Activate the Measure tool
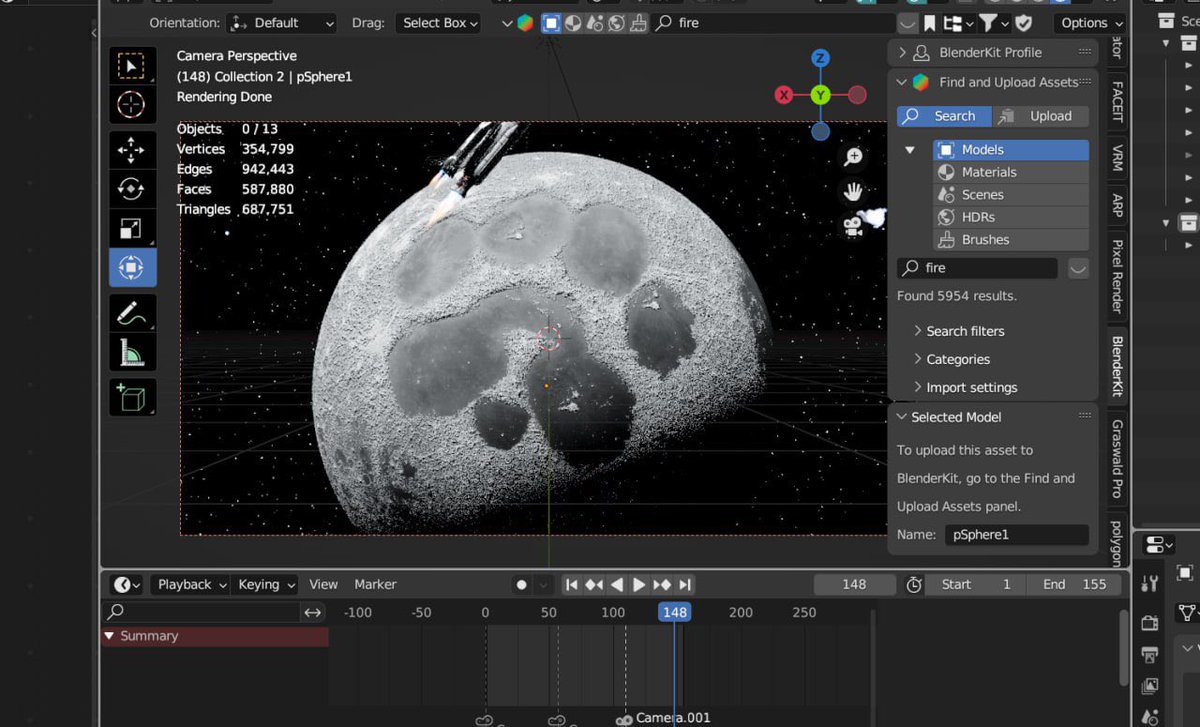The height and width of the screenshot is (727, 1200). (x=131, y=352)
